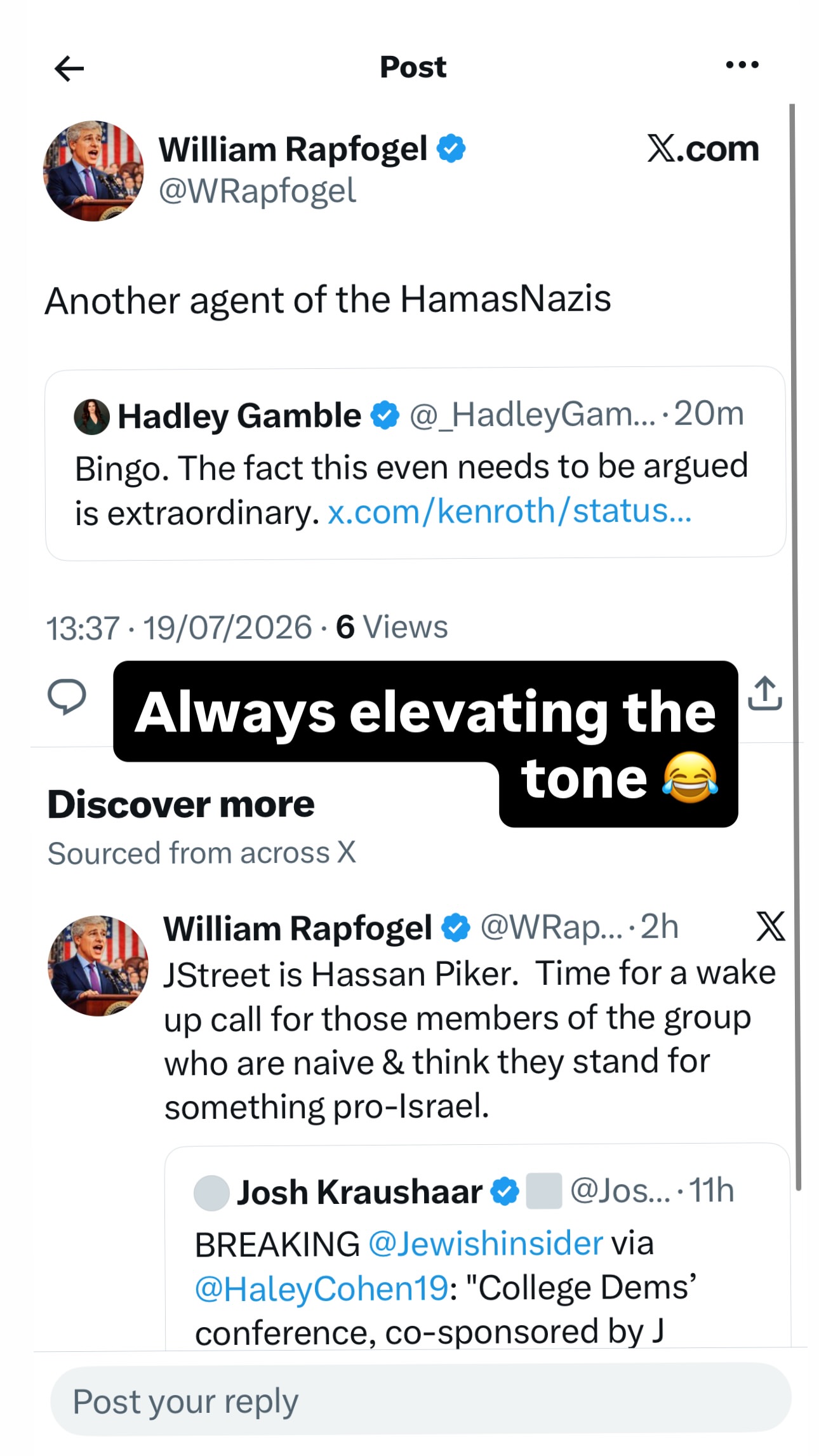Tap Hadley Gamble's blue verified checkmark
The height and width of the screenshot is (1456, 819).
385,415
